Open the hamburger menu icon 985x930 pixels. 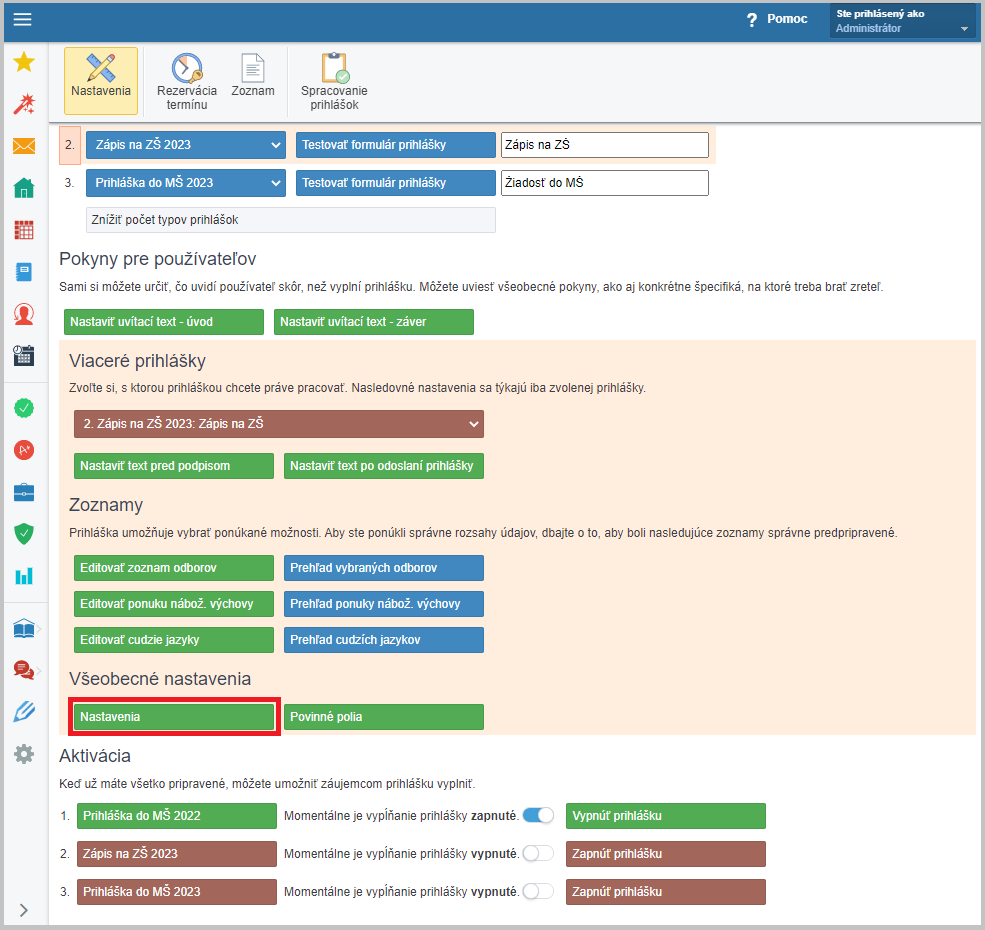click(x=23, y=19)
